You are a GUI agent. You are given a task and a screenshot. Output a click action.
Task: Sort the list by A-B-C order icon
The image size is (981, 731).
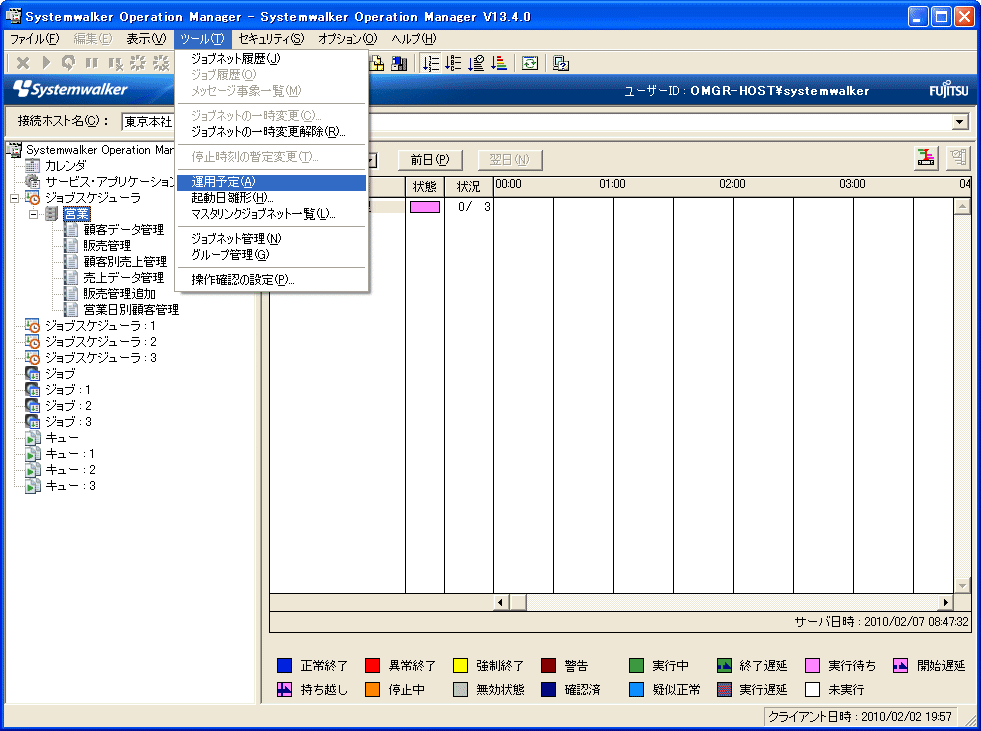(x=453, y=63)
